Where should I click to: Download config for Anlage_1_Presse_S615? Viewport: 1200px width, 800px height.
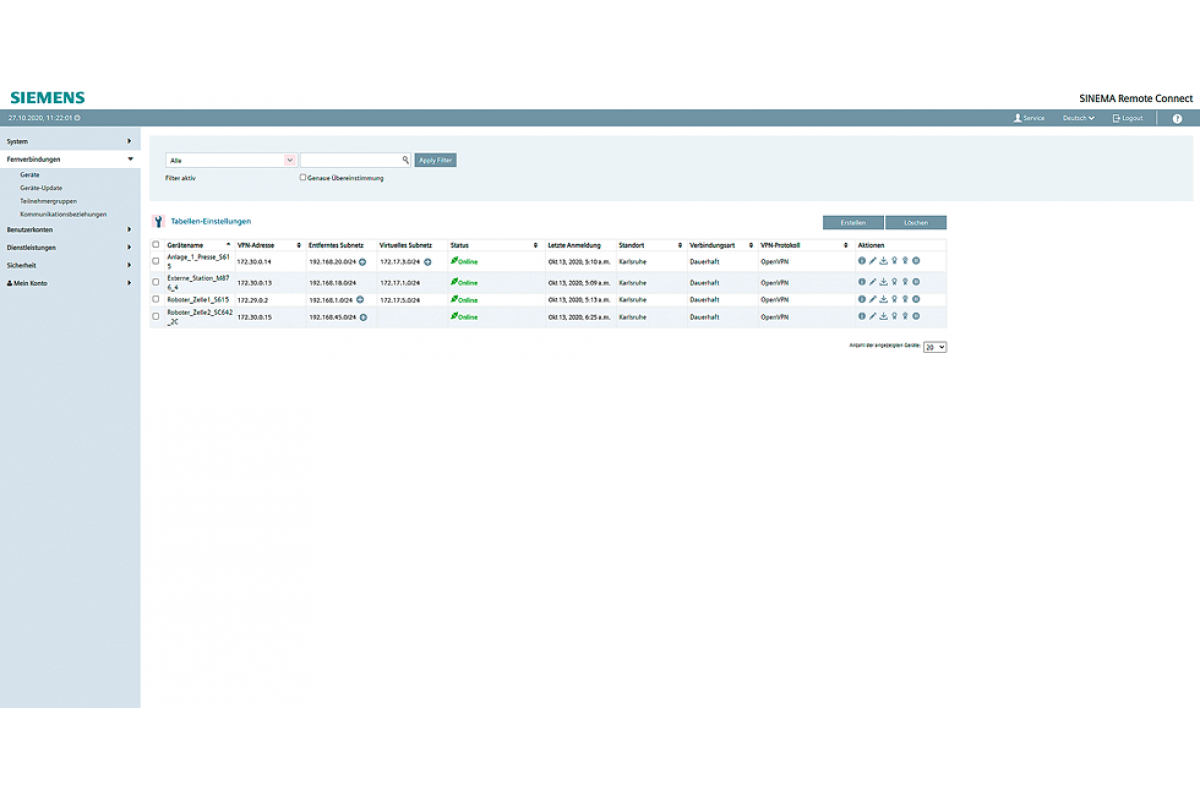(883, 261)
